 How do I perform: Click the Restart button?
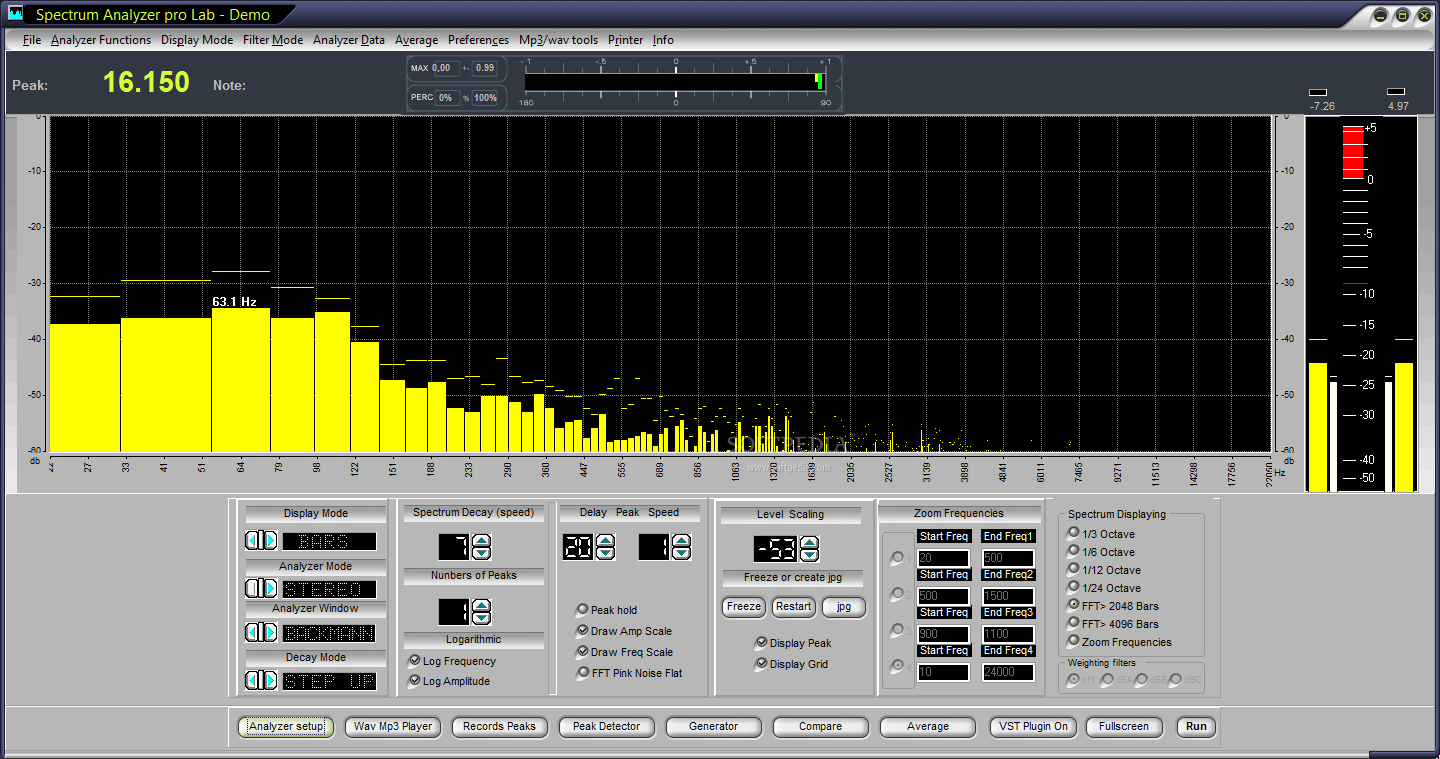tap(794, 606)
